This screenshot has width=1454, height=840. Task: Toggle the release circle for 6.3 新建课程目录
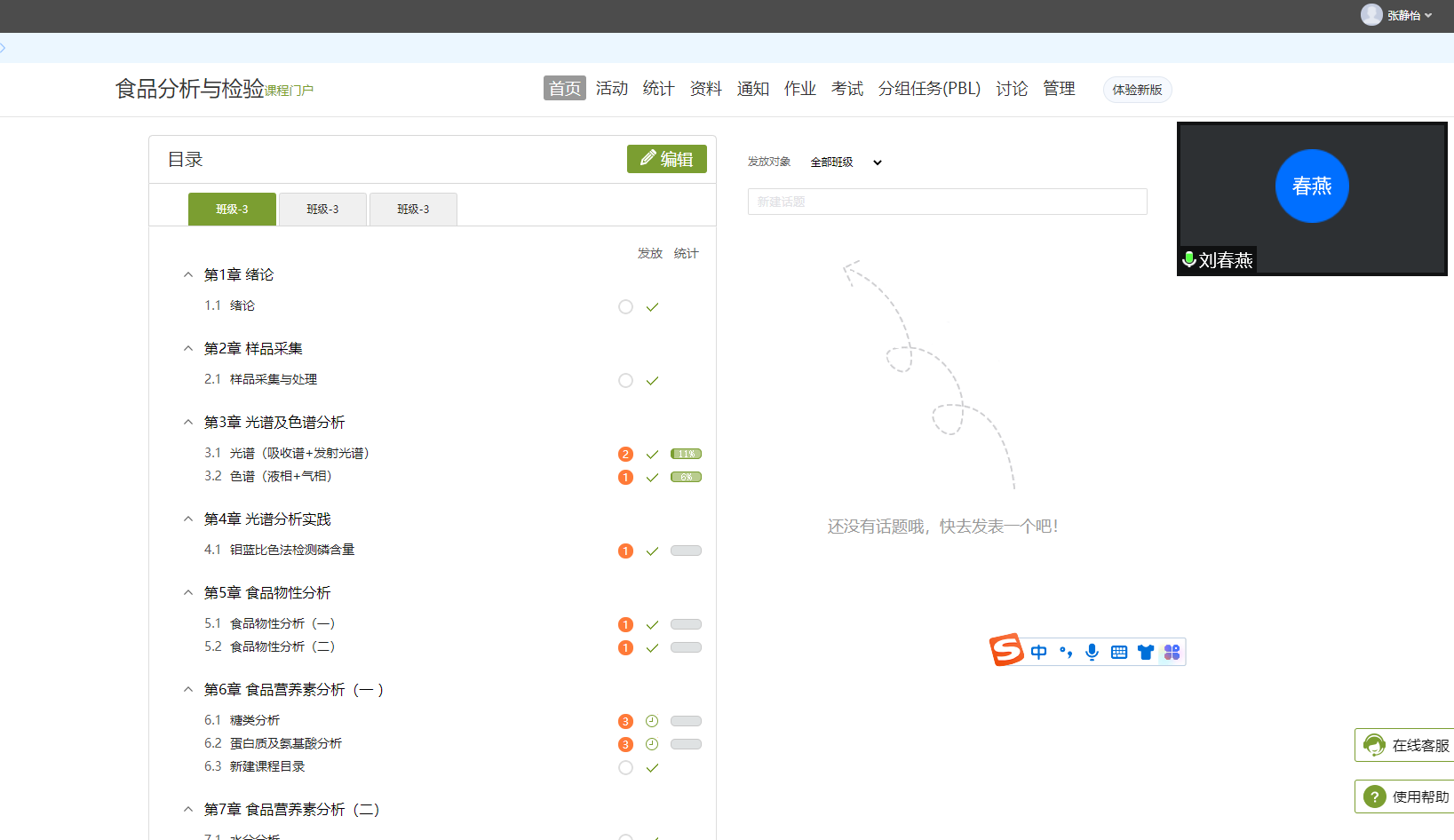tap(625, 768)
